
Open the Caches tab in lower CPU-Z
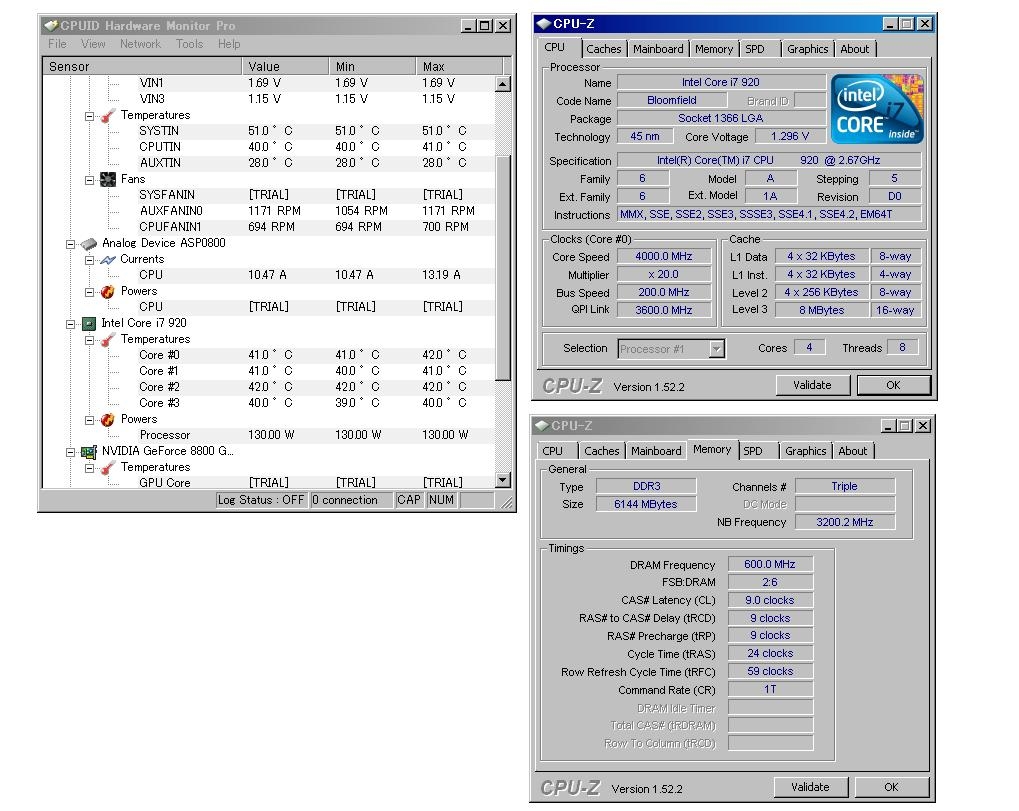[x=602, y=451]
